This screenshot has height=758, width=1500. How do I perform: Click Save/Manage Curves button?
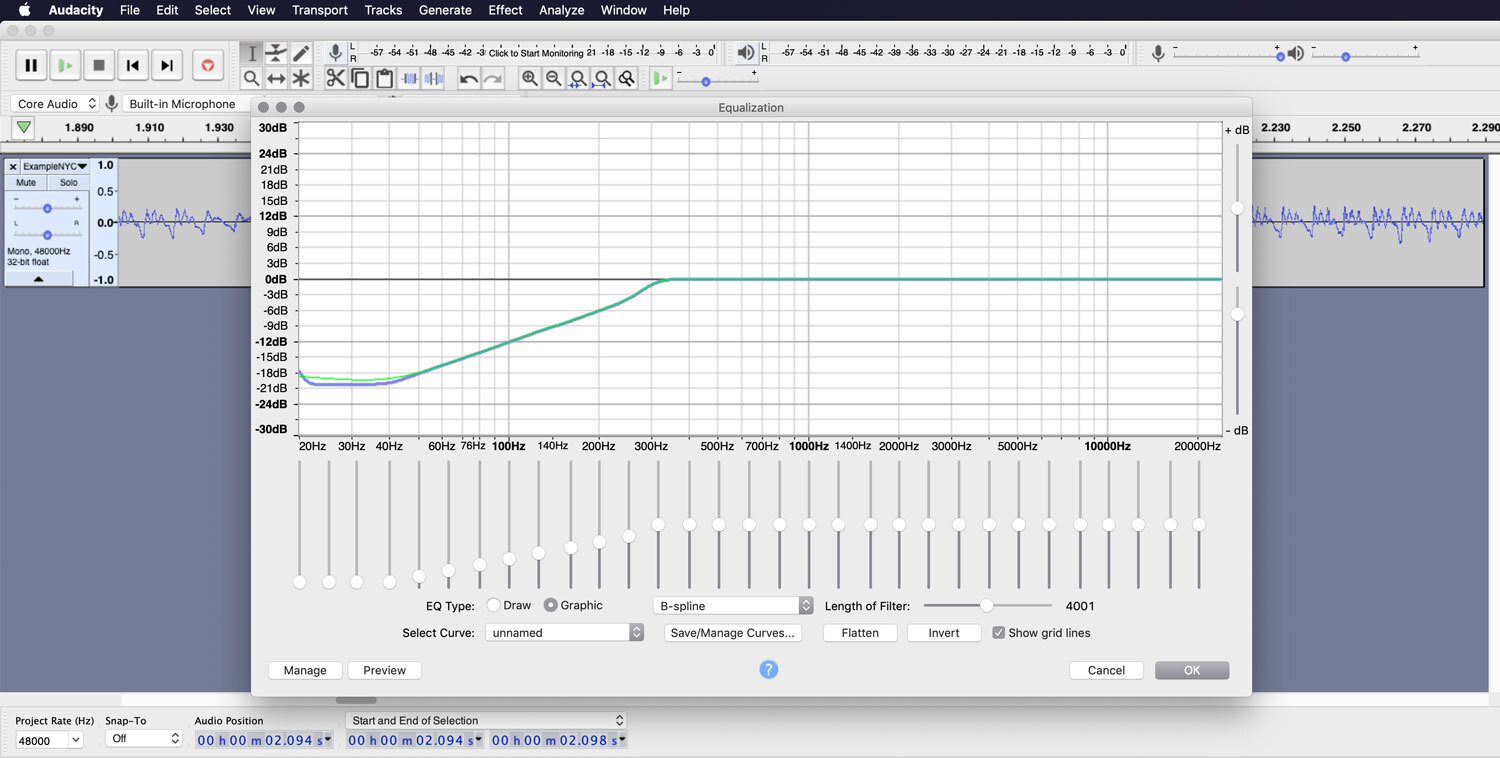[733, 633]
